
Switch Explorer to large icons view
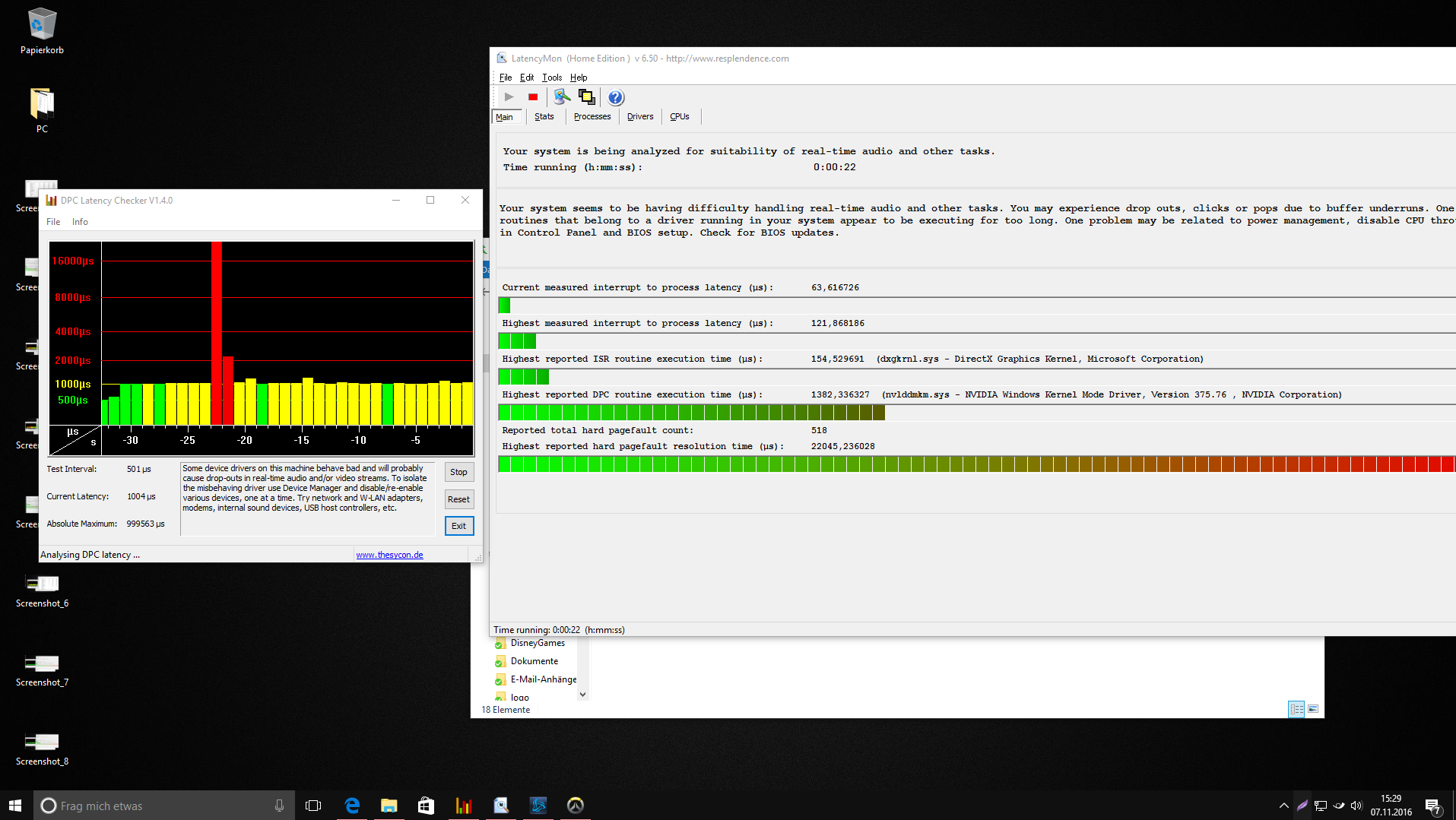(x=1313, y=709)
